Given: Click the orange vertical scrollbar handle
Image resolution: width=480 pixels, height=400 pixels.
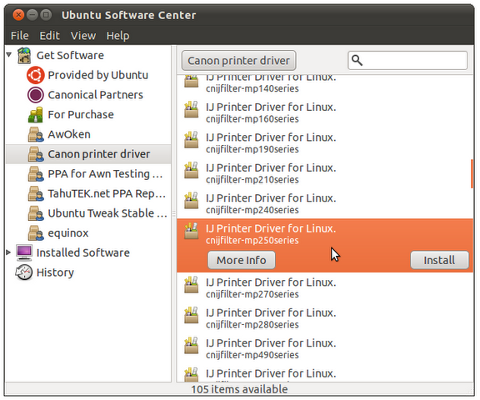Looking at the screenshot, I should click(x=472, y=174).
